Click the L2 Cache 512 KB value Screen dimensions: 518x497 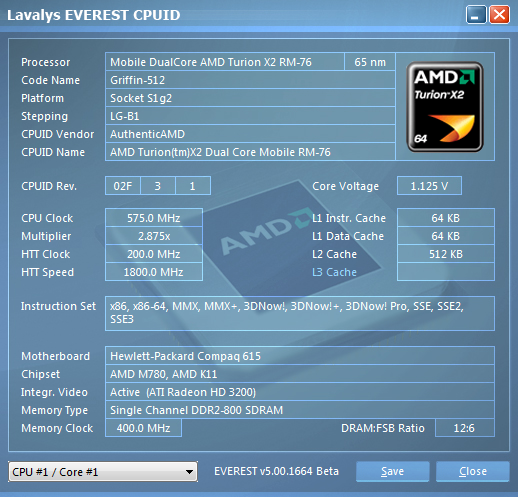(446, 254)
